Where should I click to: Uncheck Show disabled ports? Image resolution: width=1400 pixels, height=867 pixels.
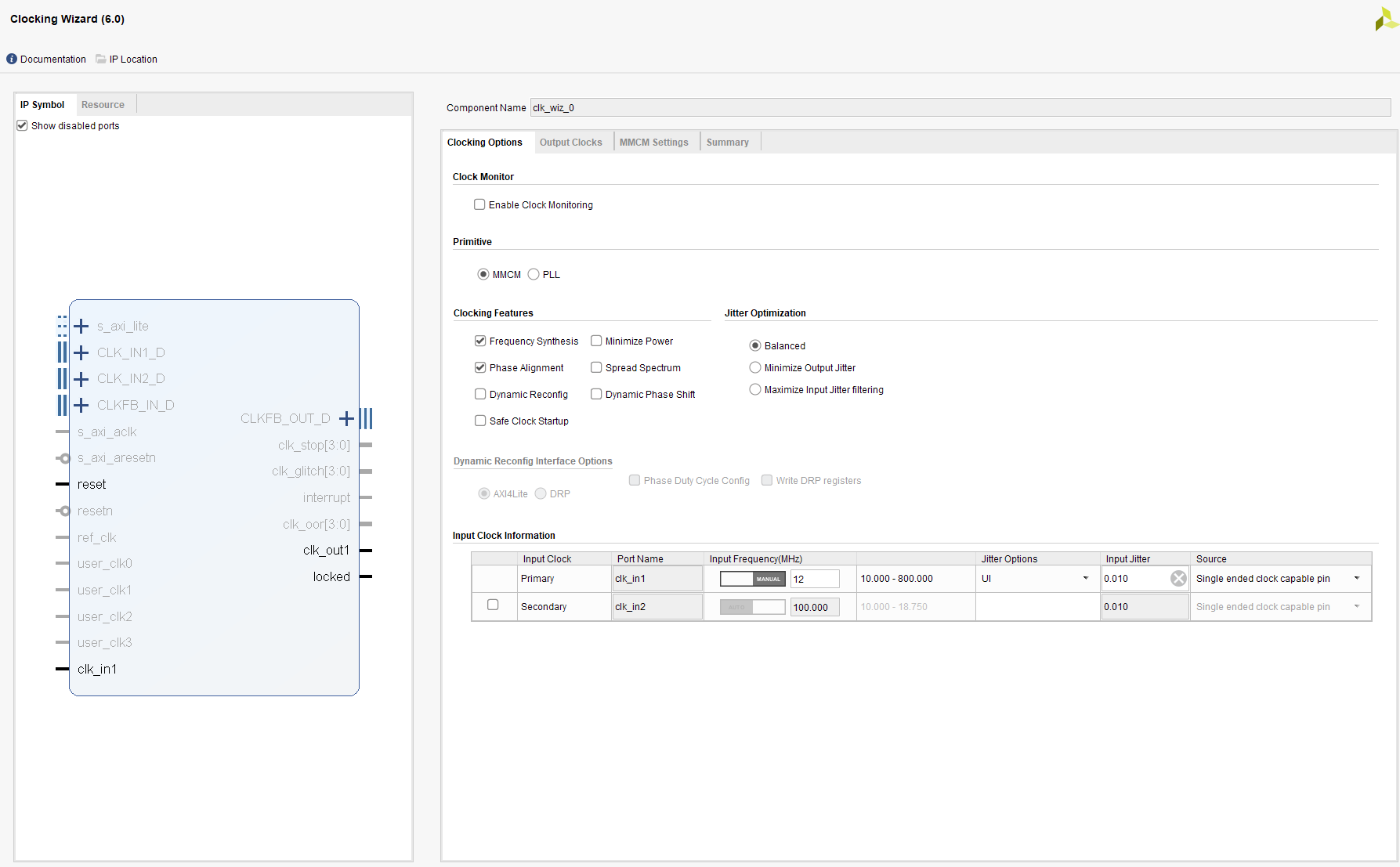(23, 126)
